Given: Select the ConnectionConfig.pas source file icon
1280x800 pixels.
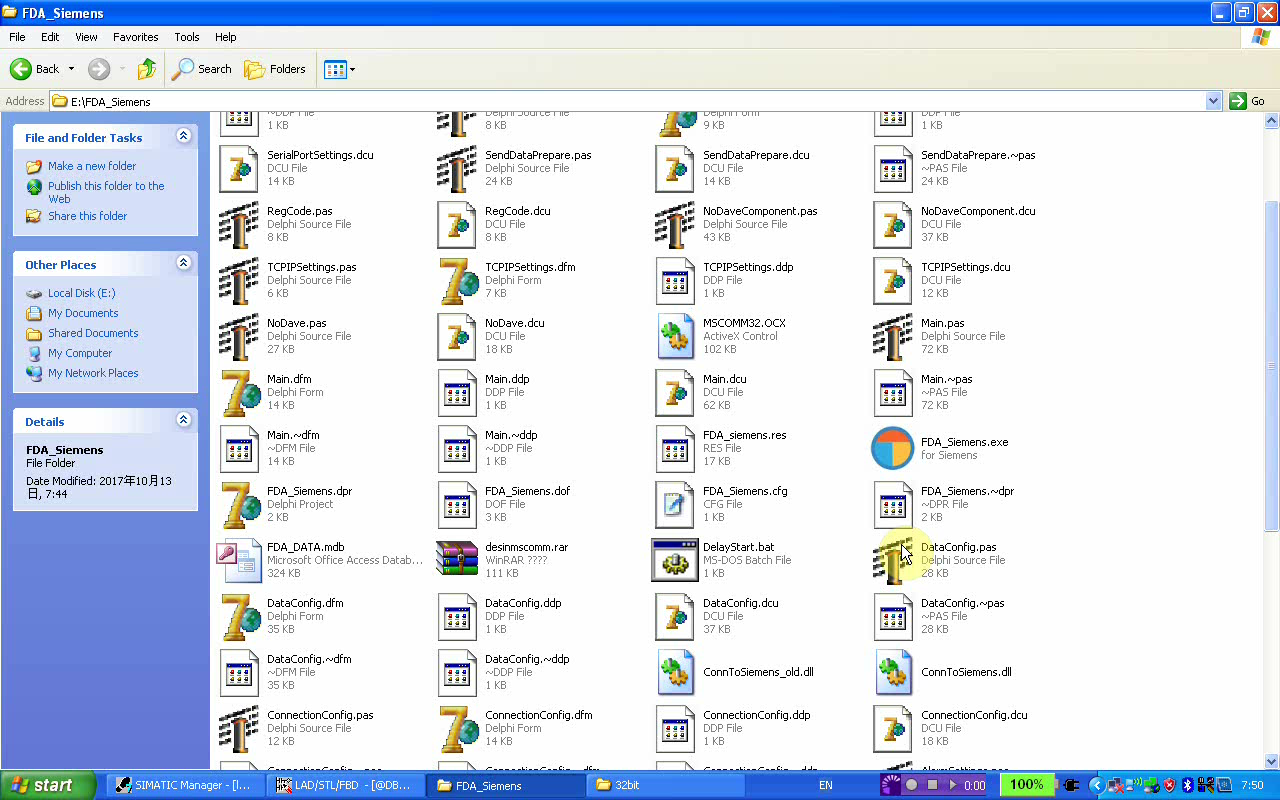Looking at the screenshot, I should tap(240, 728).
